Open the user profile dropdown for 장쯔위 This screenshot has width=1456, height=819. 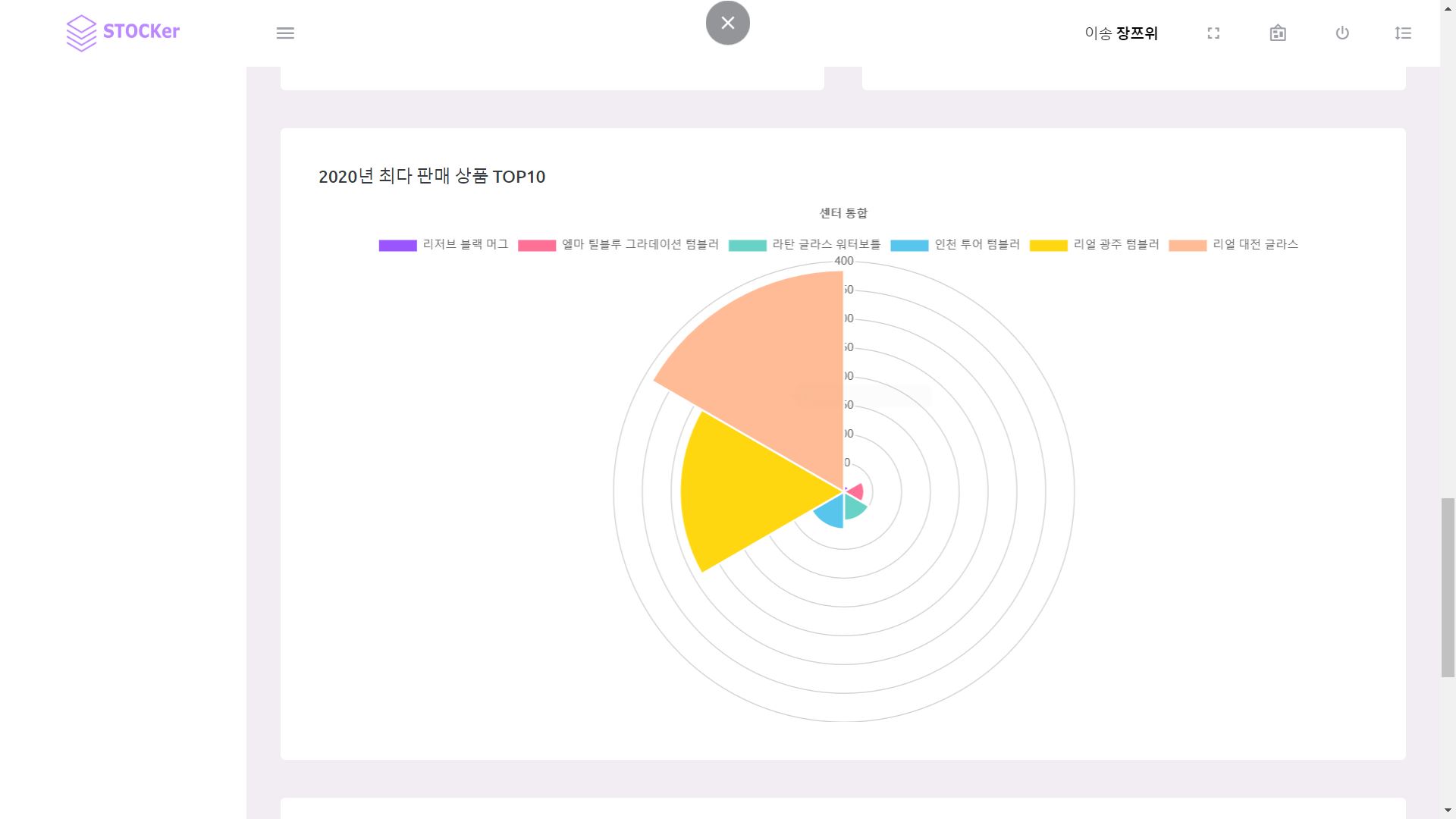[x=1121, y=33]
